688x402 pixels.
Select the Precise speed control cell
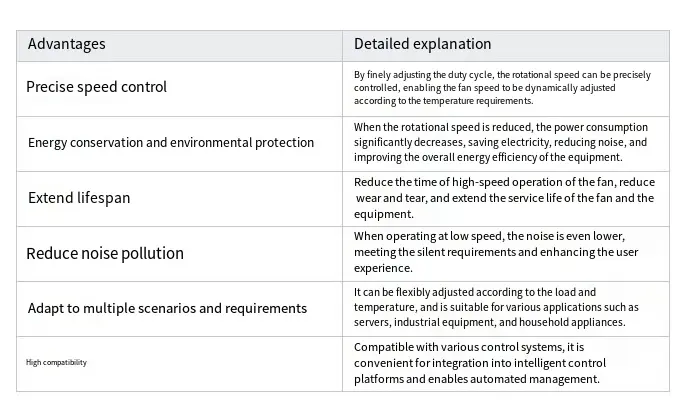96,87
